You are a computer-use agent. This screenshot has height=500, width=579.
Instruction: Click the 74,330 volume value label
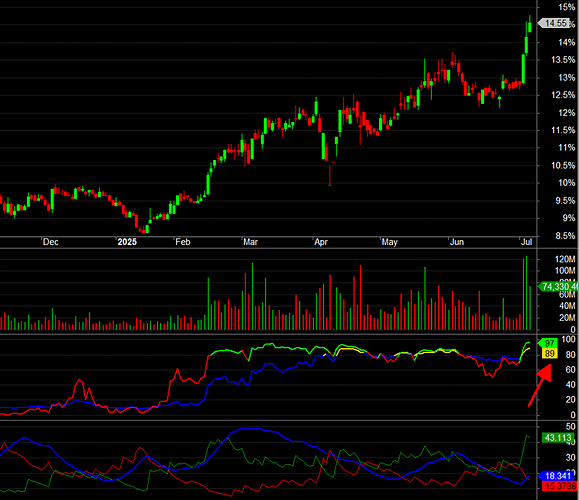click(x=559, y=286)
